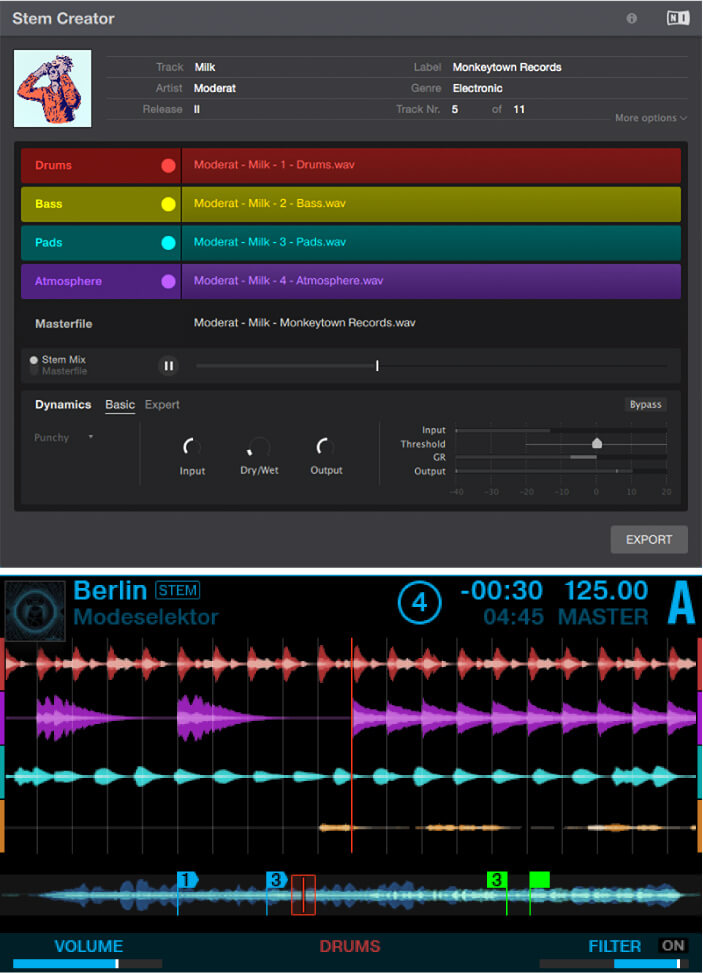Click file 'Moderat - Milk - 2 - Bass.wav'

coord(270,203)
